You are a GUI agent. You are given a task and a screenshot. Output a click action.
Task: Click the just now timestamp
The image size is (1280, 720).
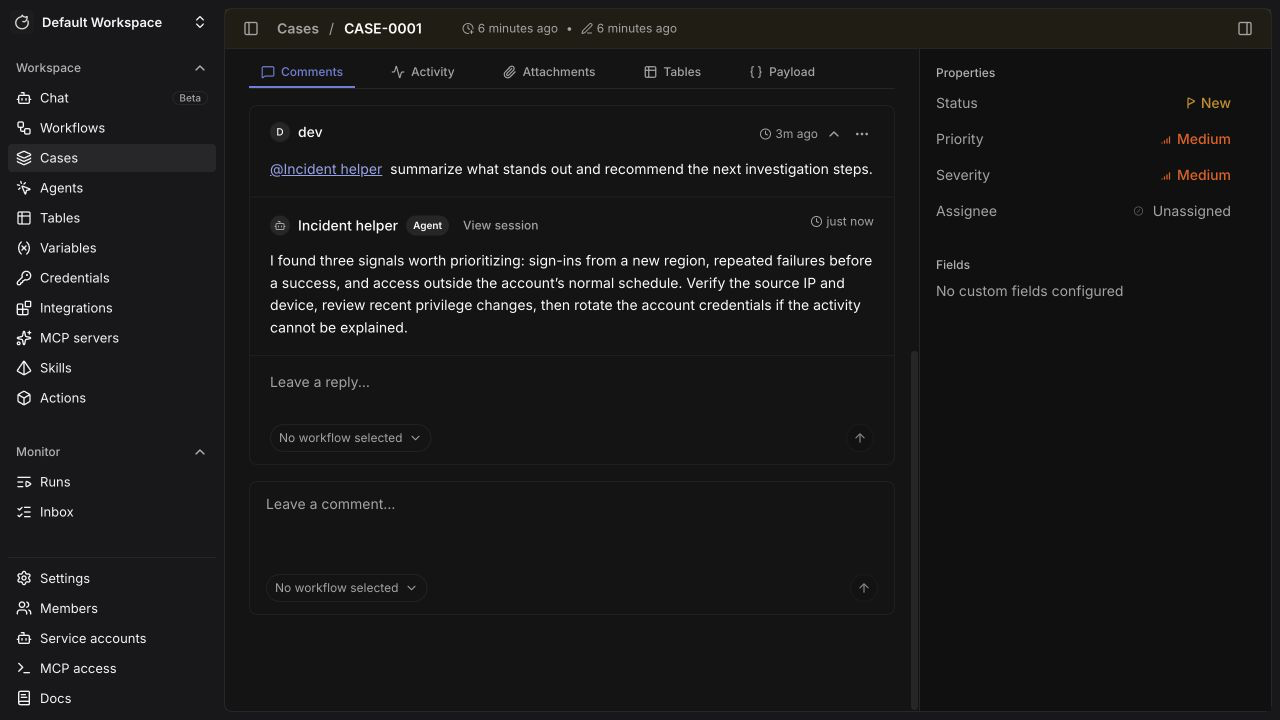tap(842, 222)
